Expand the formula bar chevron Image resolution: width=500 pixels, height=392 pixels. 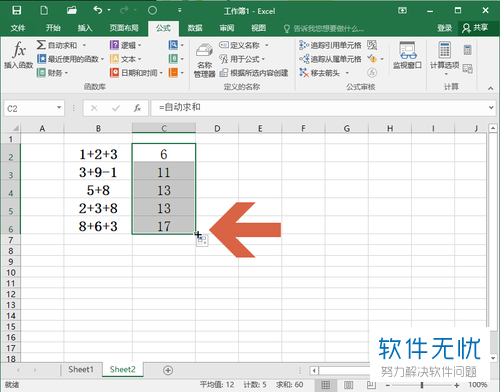tap(491, 108)
